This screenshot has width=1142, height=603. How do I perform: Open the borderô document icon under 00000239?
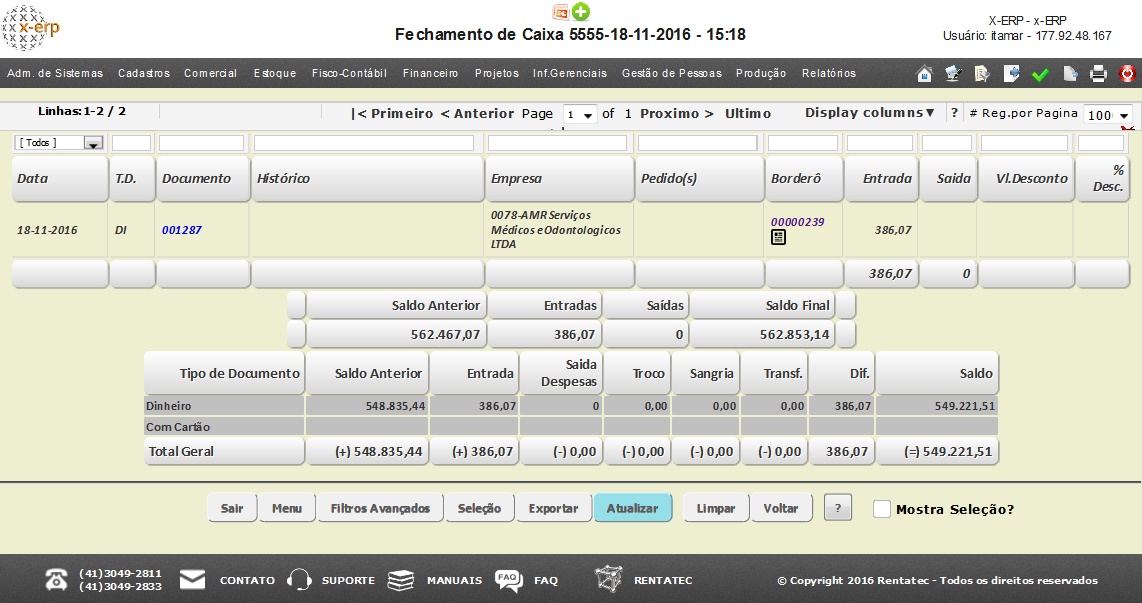coord(778,237)
